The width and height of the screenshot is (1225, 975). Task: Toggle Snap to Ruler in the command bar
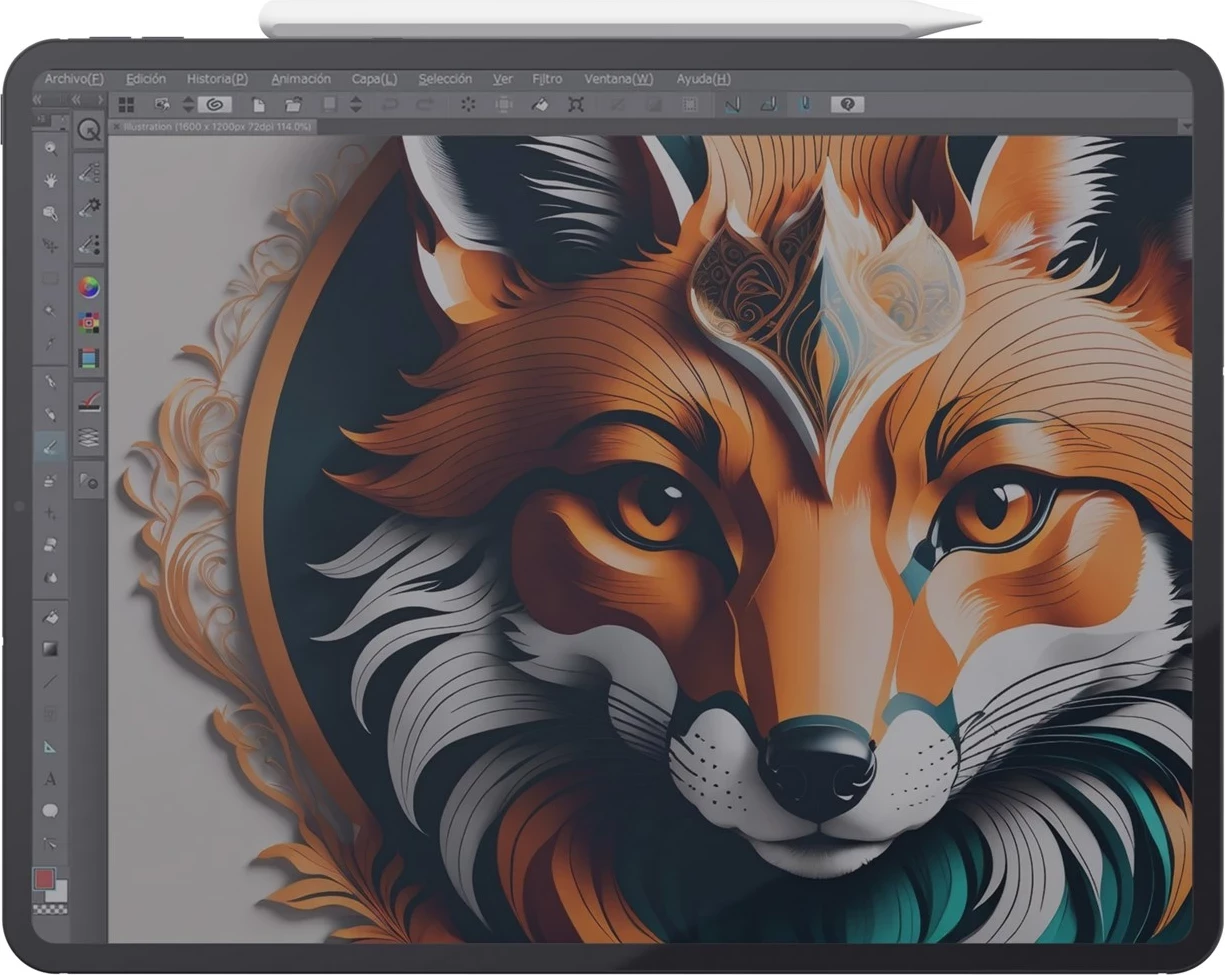732,104
